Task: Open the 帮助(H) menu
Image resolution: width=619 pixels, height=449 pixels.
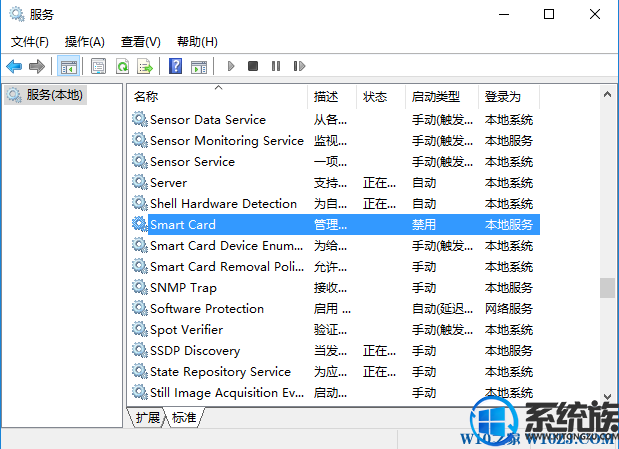Action: [x=197, y=42]
